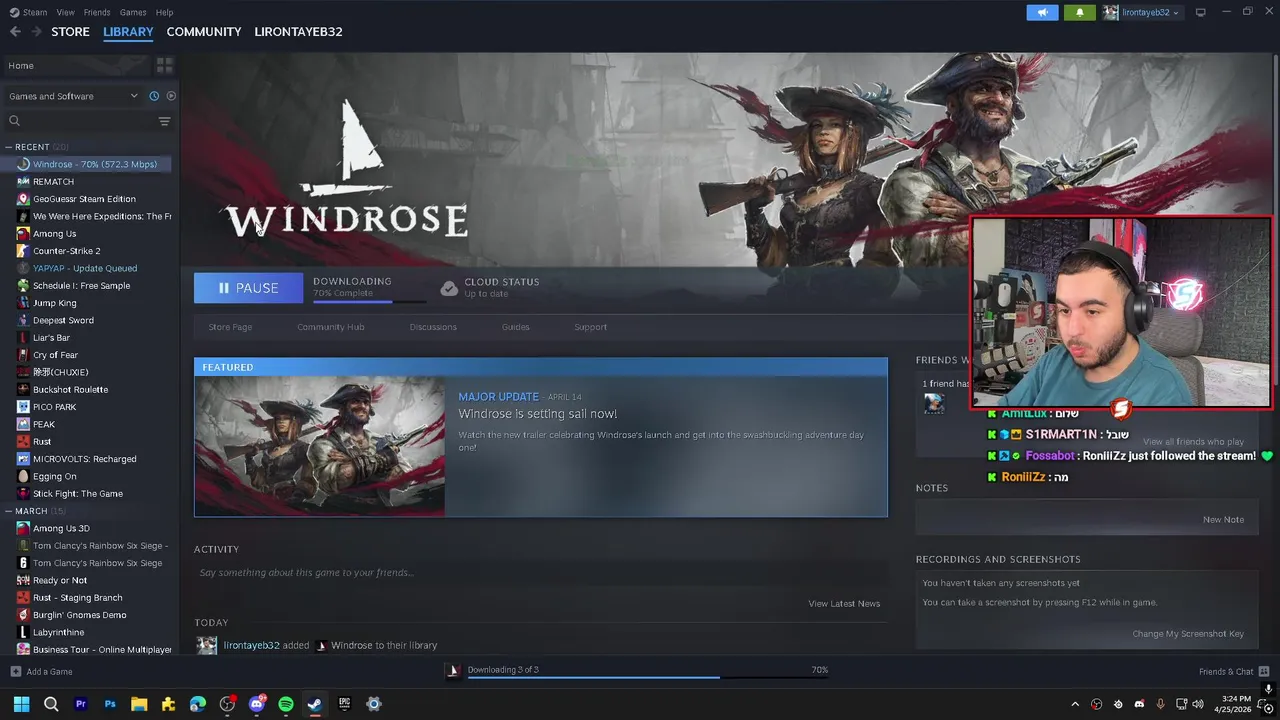This screenshot has height=720, width=1280.
Task: Open Spotify from the taskbar
Action: pos(286,704)
